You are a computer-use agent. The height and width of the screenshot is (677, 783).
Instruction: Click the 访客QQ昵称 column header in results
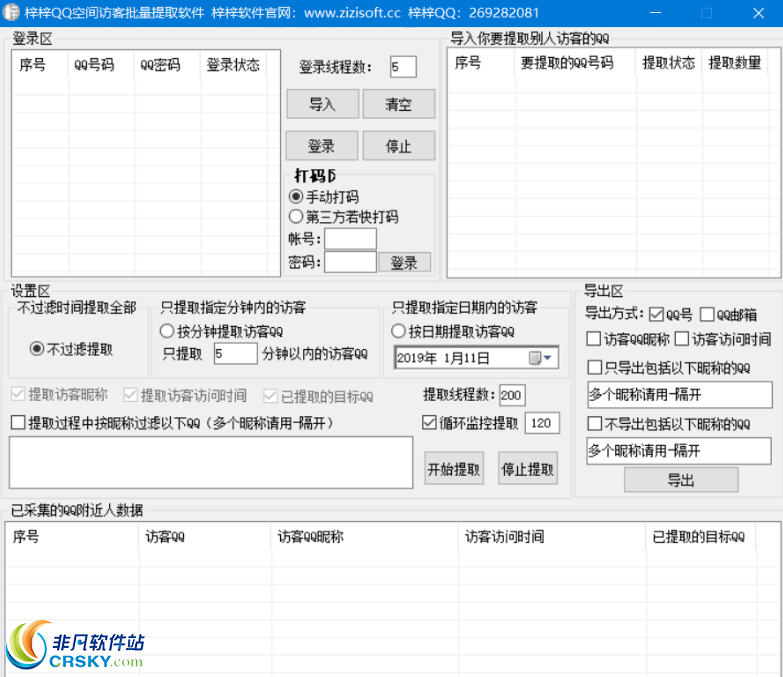[x=365, y=537]
